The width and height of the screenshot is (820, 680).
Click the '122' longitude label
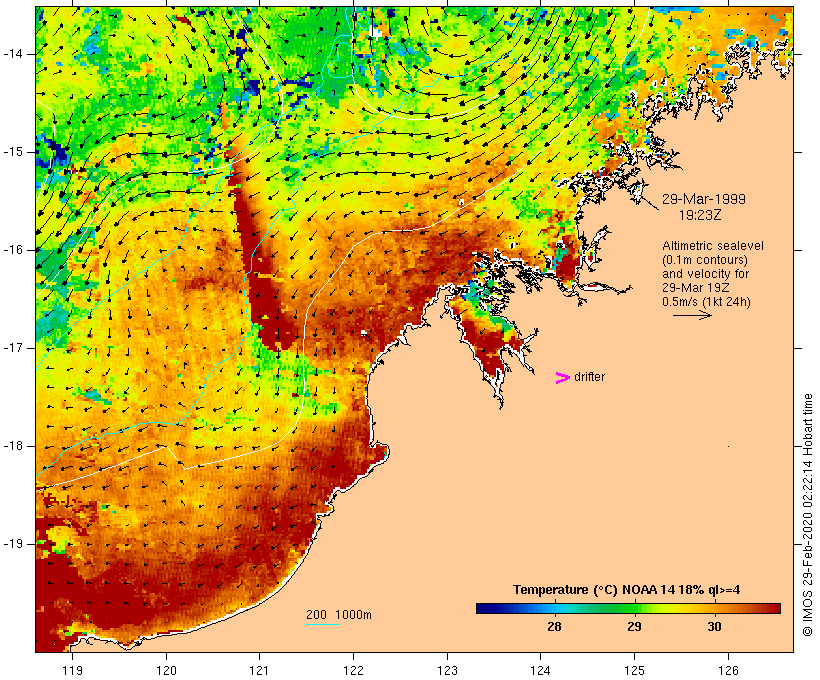pos(354,670)
